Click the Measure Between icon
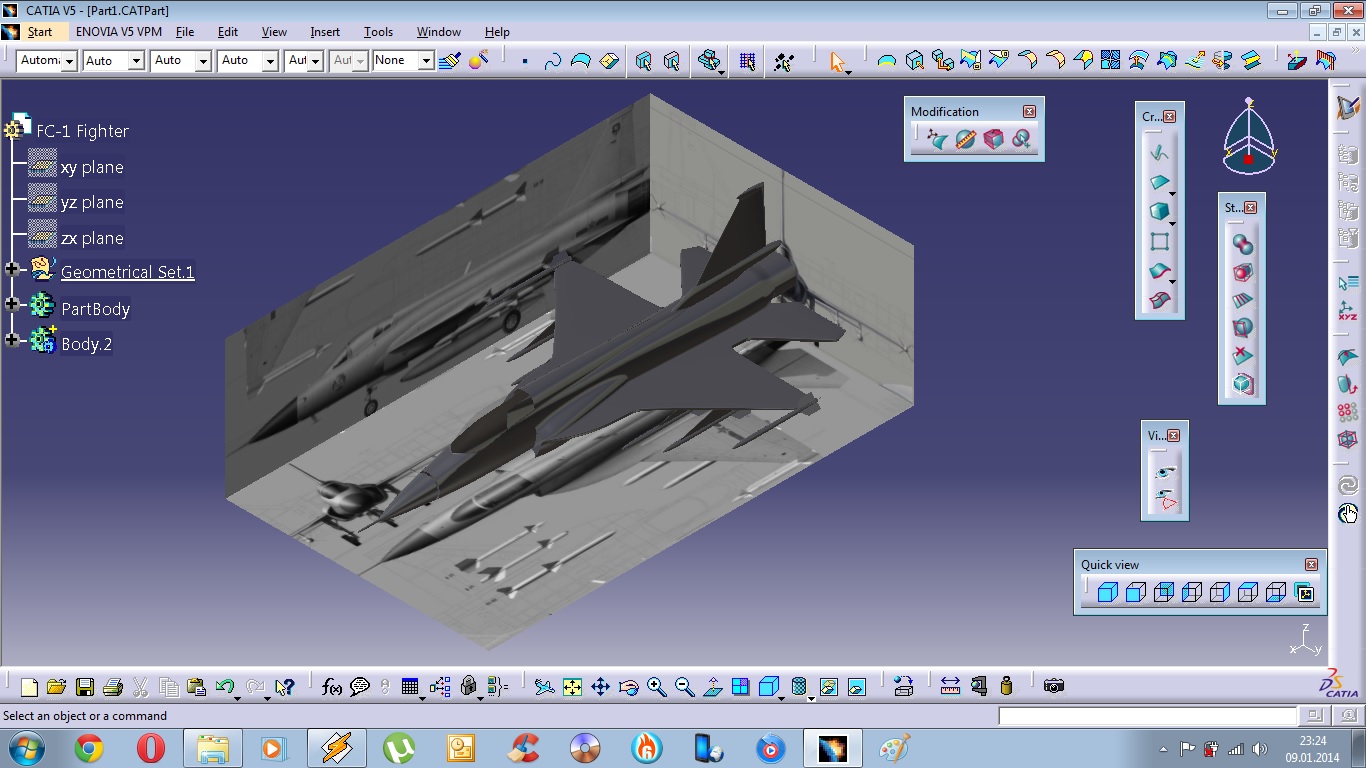The image size is (1366, 768). pos(950,686)
